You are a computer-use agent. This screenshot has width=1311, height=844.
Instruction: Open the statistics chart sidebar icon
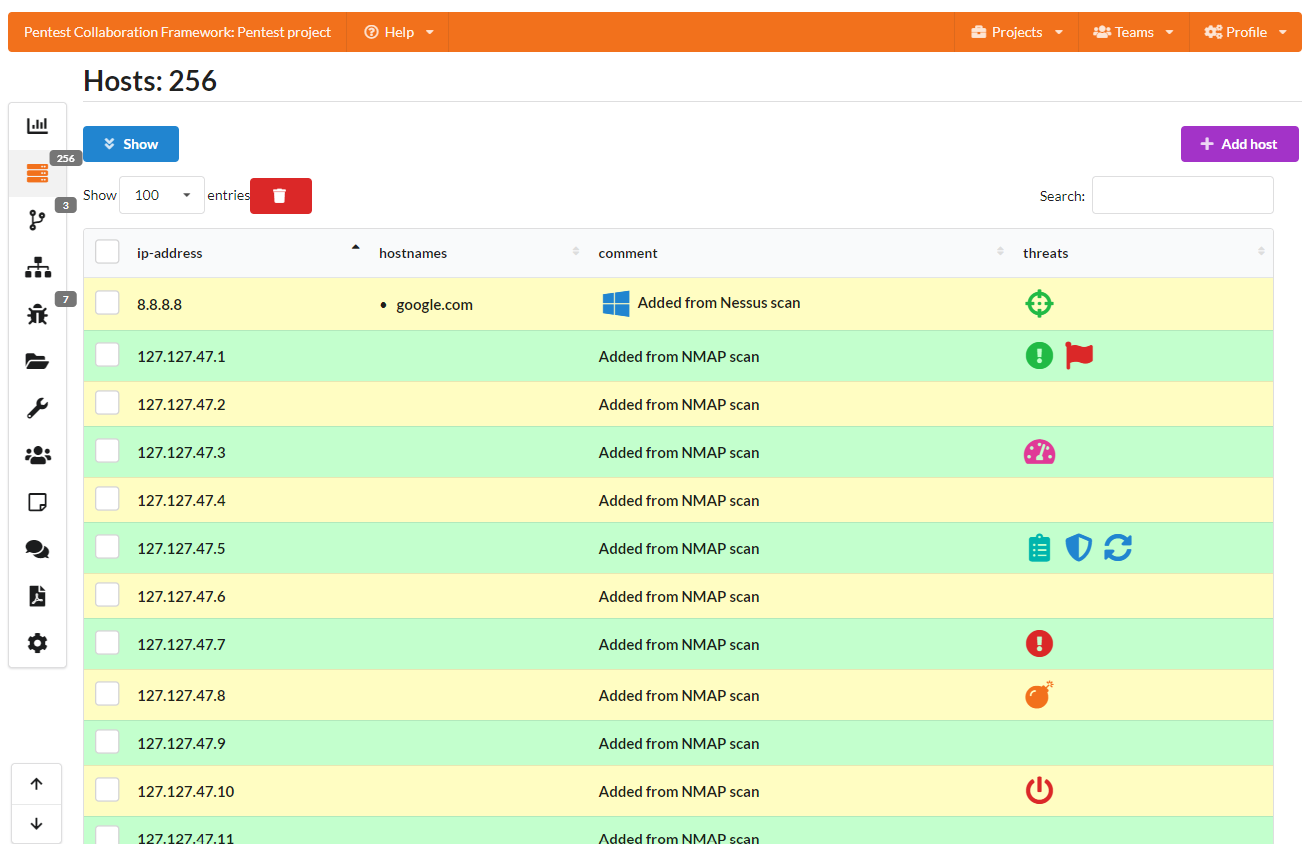tap(37, 126)
